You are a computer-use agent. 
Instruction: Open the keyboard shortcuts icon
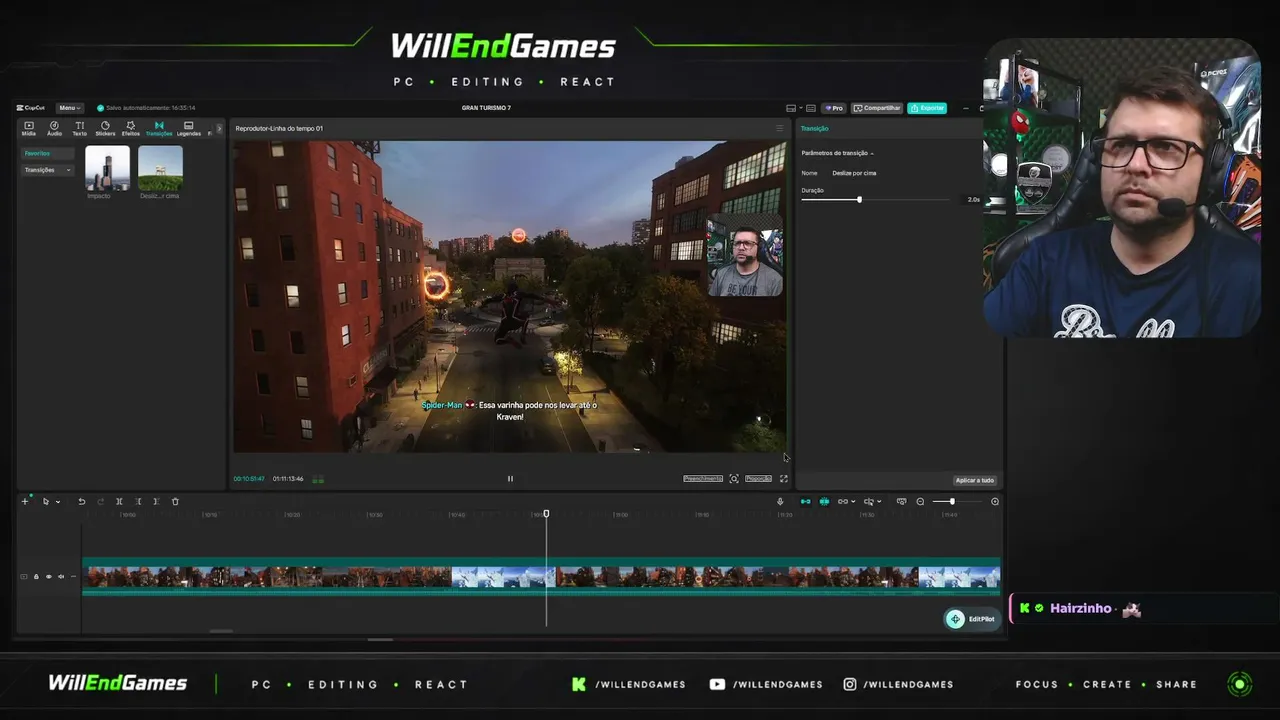pos(811,108)
